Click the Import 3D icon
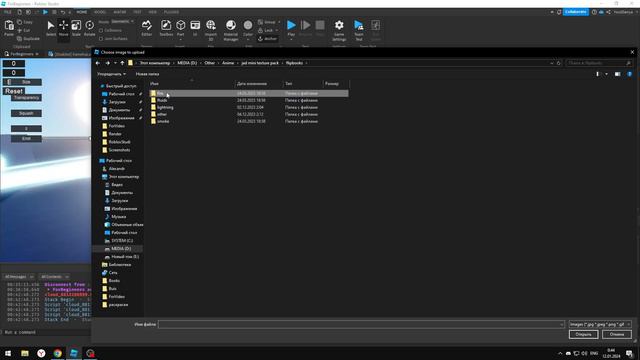Image resolution: width=640 pixels, height=360 pixels. 211,25
